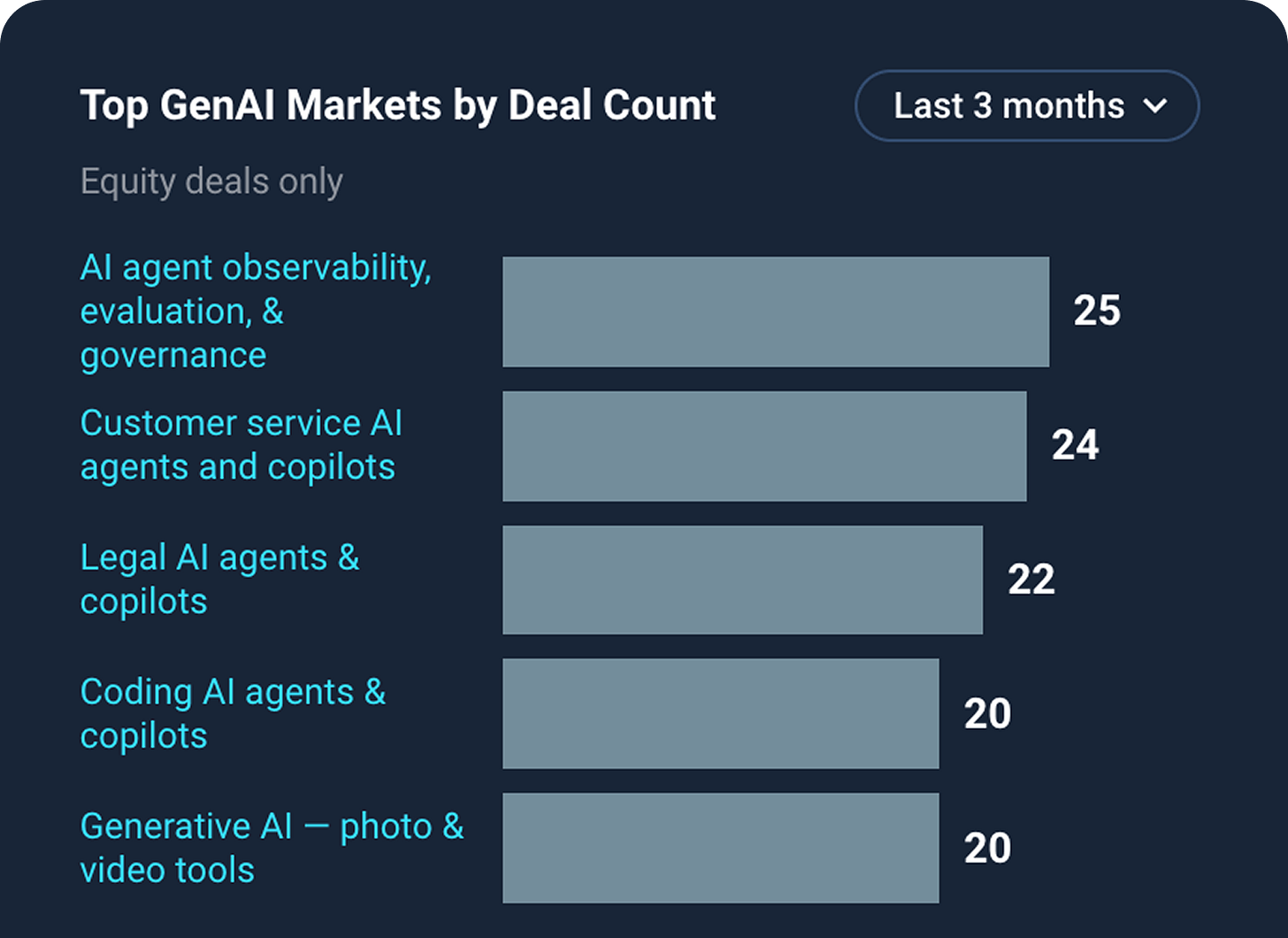Select the value label 24

pos(1077,446)
